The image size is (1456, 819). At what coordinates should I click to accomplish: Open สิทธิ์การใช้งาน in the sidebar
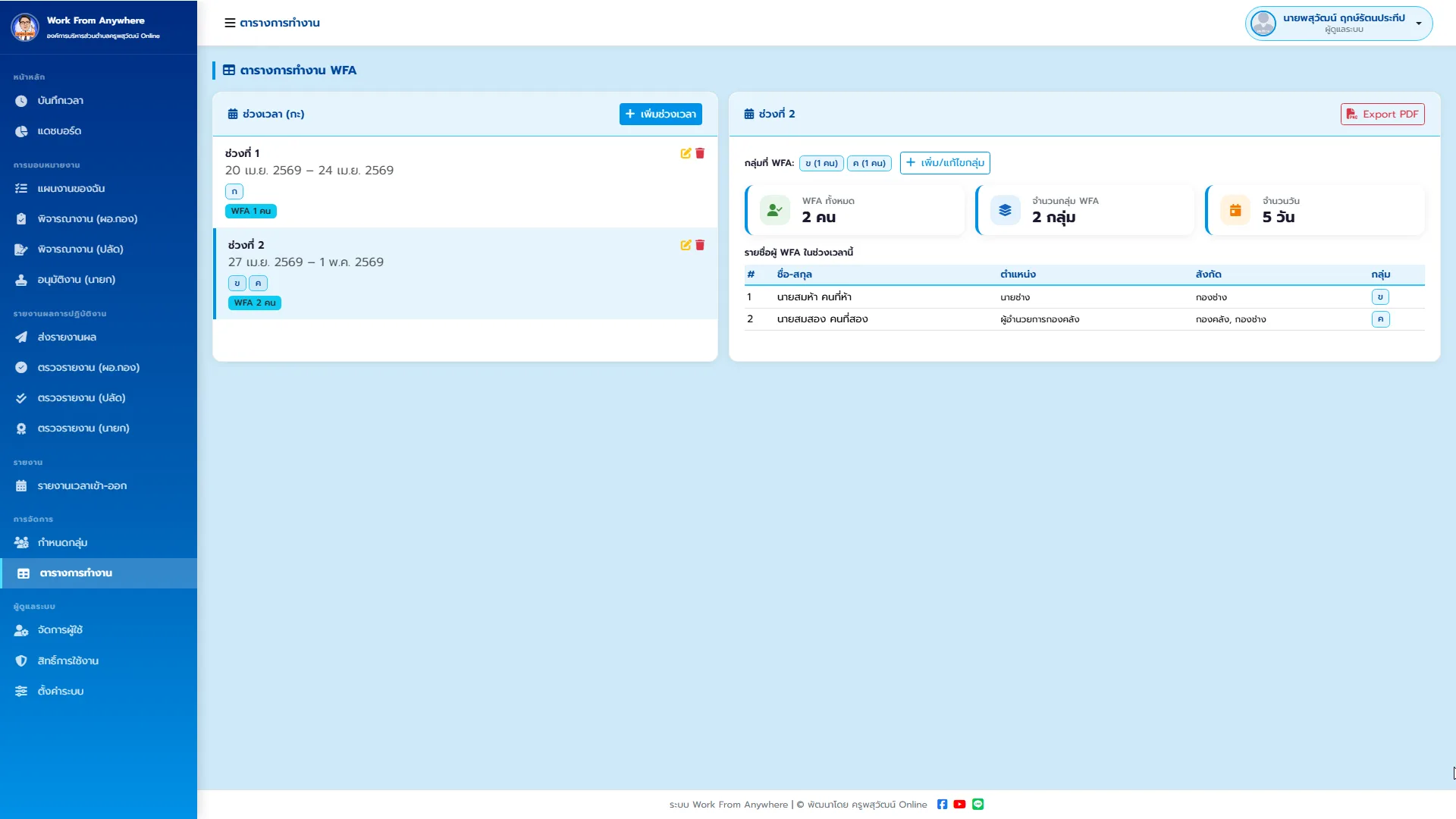(x=99, y=661)
